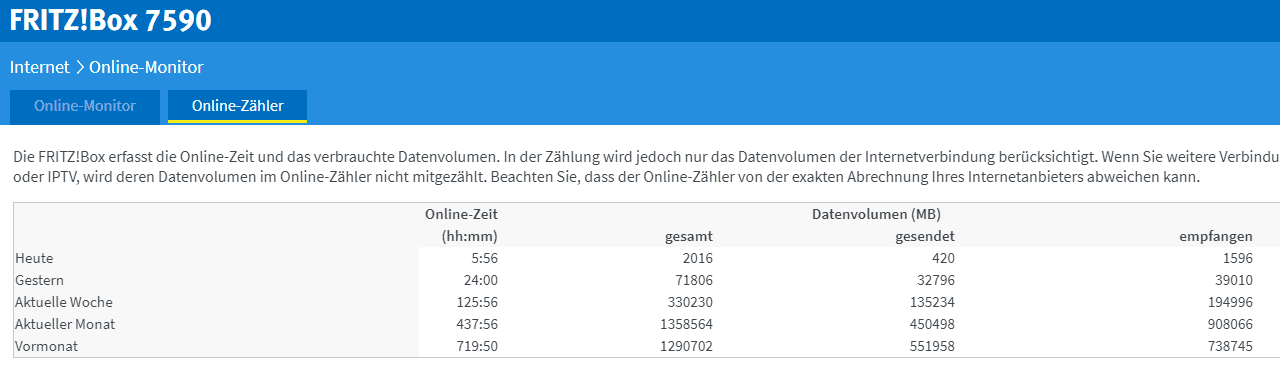This screenshot has height=370, width=1280.
Task: Switch to the Online-Monitor tab
Action: pos(84,105)
